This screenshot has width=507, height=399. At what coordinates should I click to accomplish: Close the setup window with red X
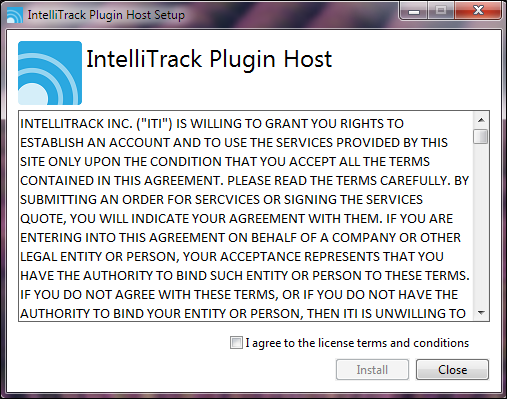click(478, 11)
